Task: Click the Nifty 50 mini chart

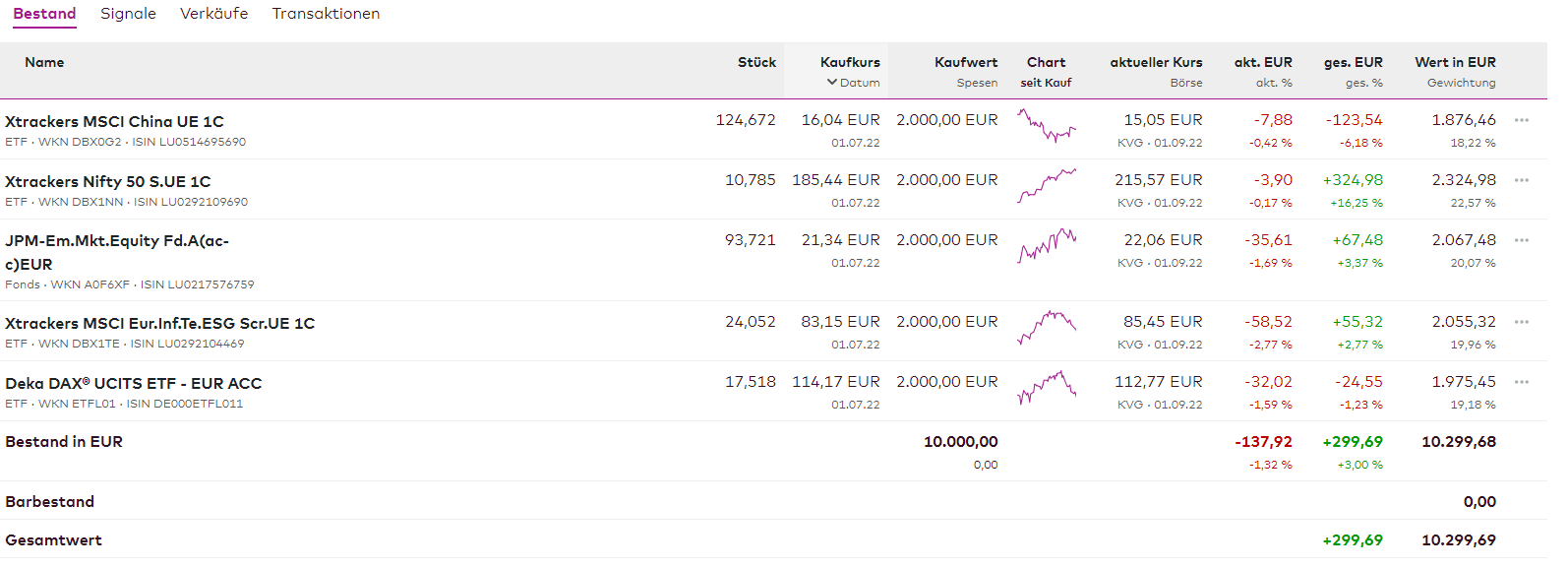Action: 1046,185
